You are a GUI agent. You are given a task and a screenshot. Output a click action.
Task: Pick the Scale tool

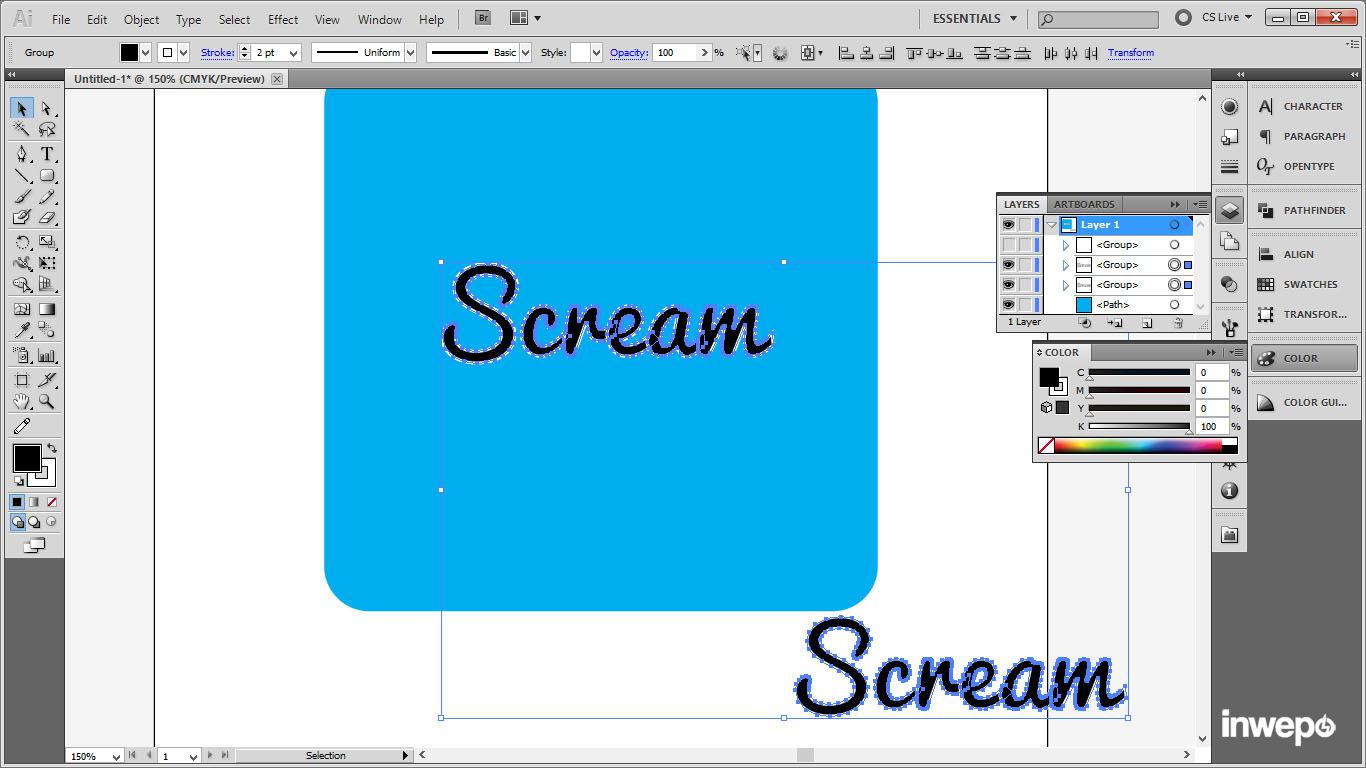(x=46, y=242)
